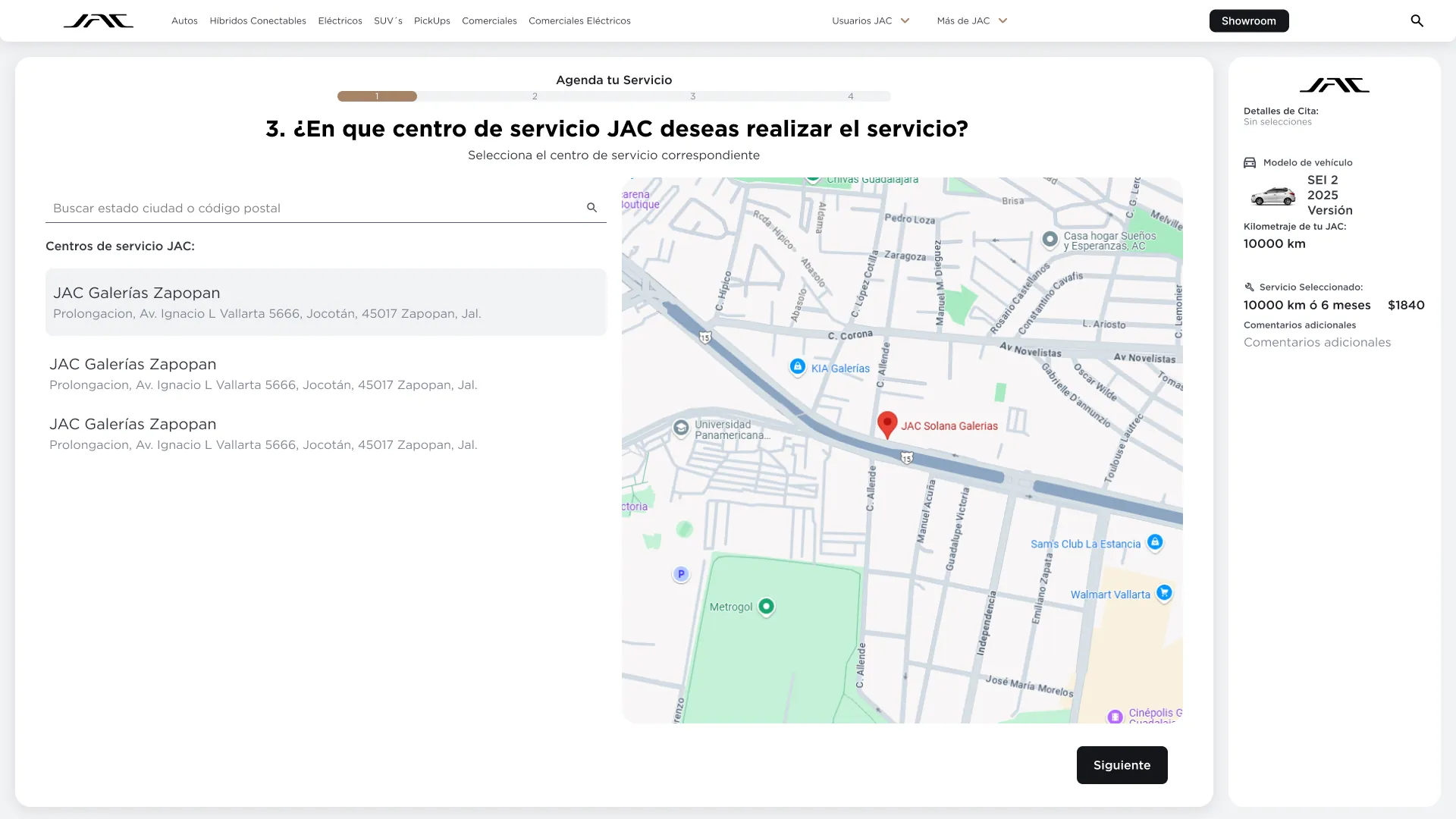This screenshot has width=1456, height=819.
Task: Click step 2 on the progress bar
Action: click(x=535, y=96)
